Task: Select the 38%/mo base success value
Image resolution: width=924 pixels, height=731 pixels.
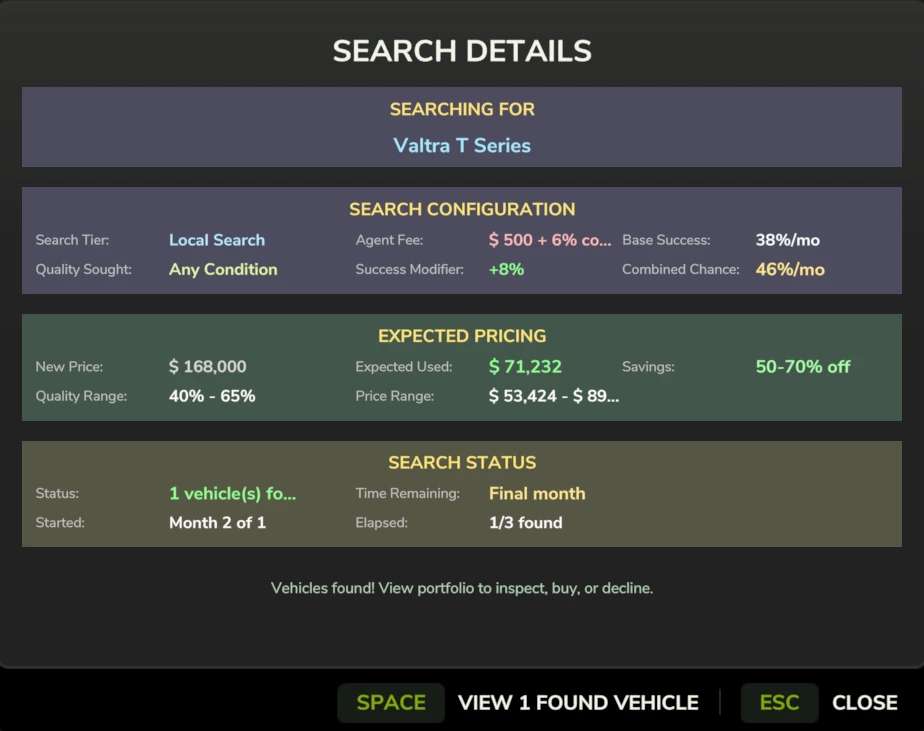Action: 787,240
